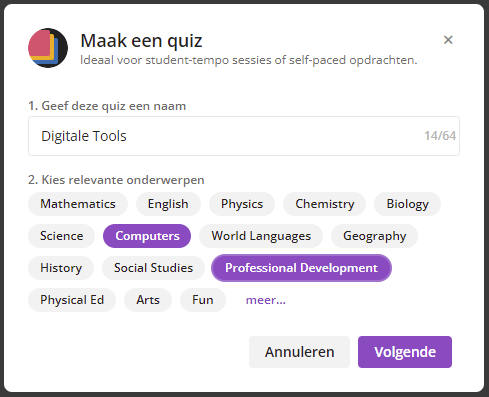
Task: Click the Annuleren button
Action: [299, 352]
